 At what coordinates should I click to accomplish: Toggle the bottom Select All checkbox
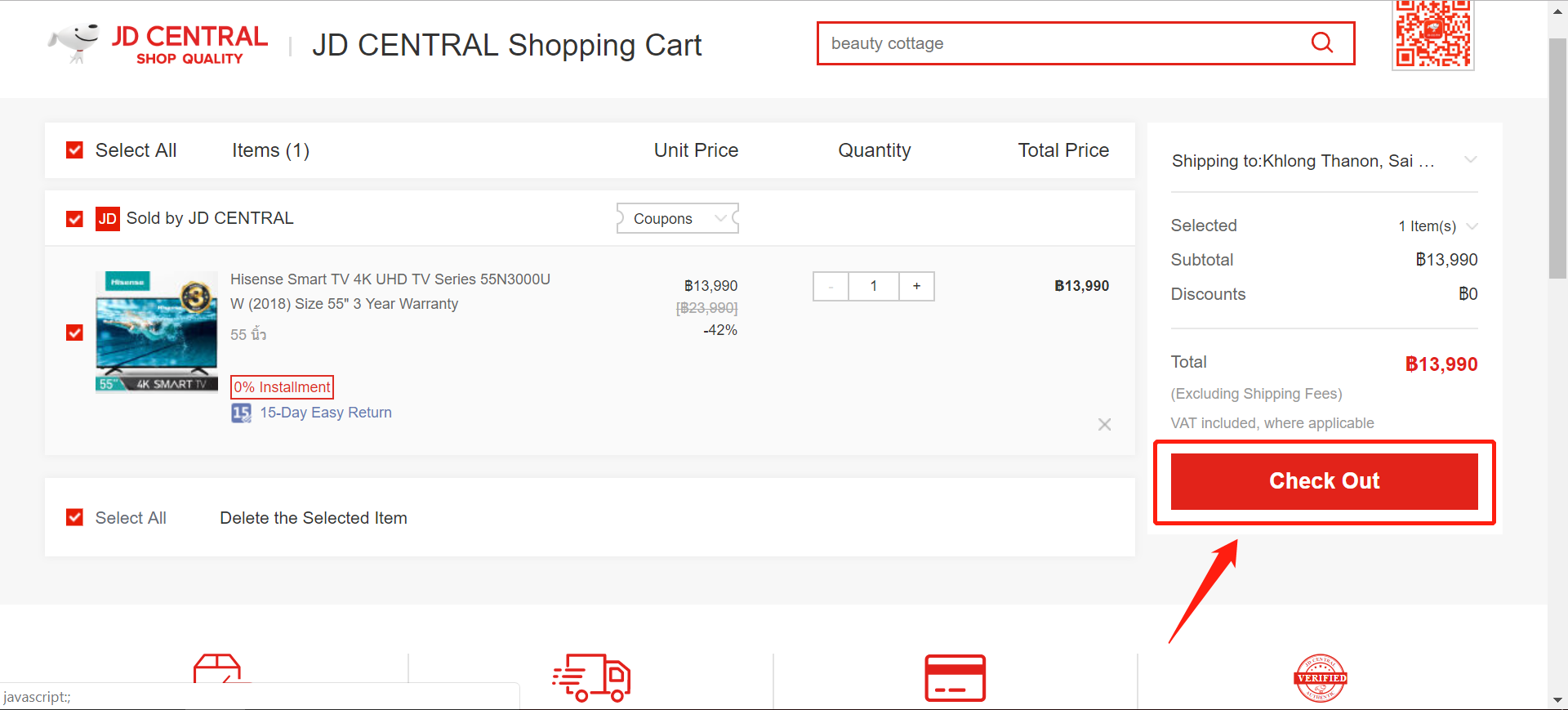pyautogui.click(x=74, y=517)
